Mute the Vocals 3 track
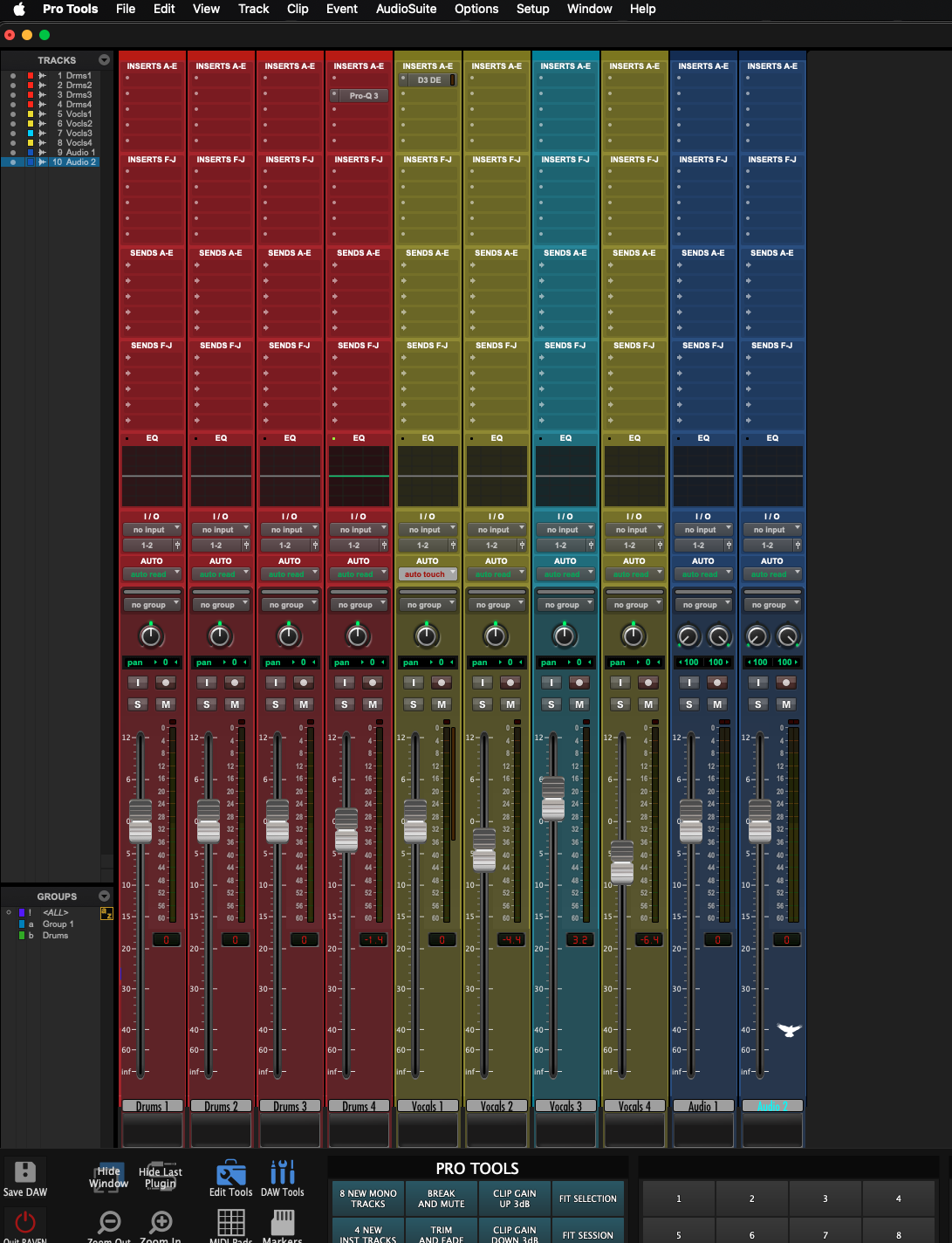This screenshot has height=1243, width=952. (579, 704)
